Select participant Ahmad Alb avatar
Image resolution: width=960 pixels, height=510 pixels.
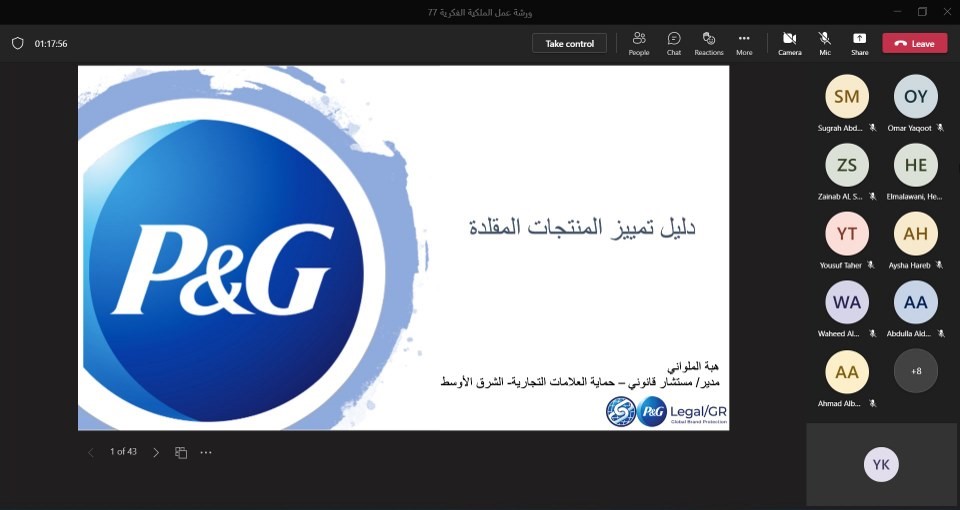click(x=847, y=372)
